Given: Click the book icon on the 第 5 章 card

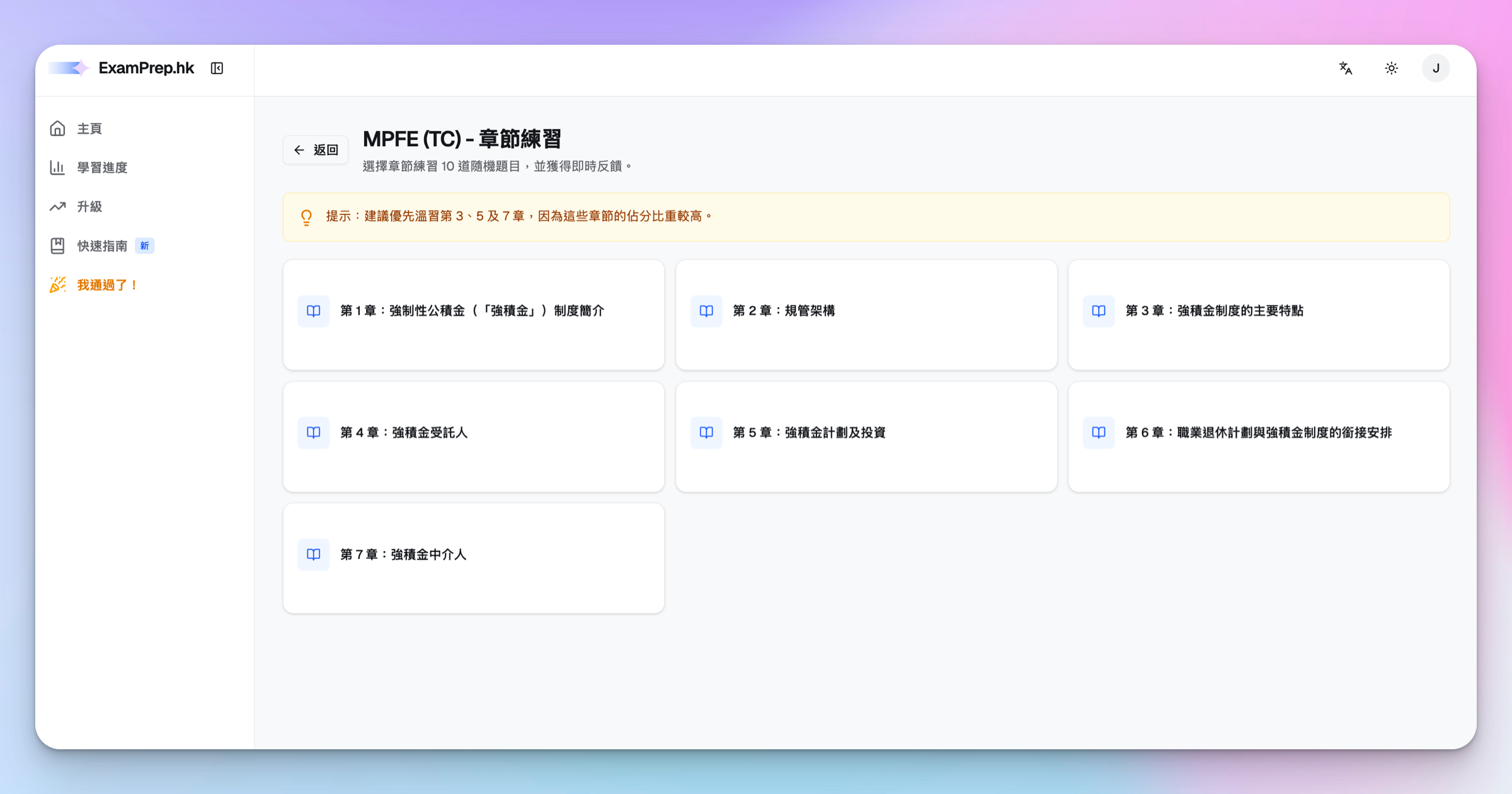Looking at the screenshot, I should pos(706,432).
